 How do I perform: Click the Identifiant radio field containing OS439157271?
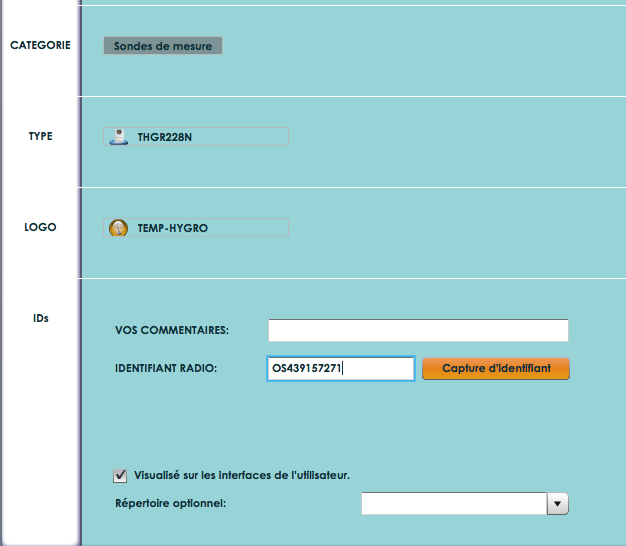click(341, 368)
